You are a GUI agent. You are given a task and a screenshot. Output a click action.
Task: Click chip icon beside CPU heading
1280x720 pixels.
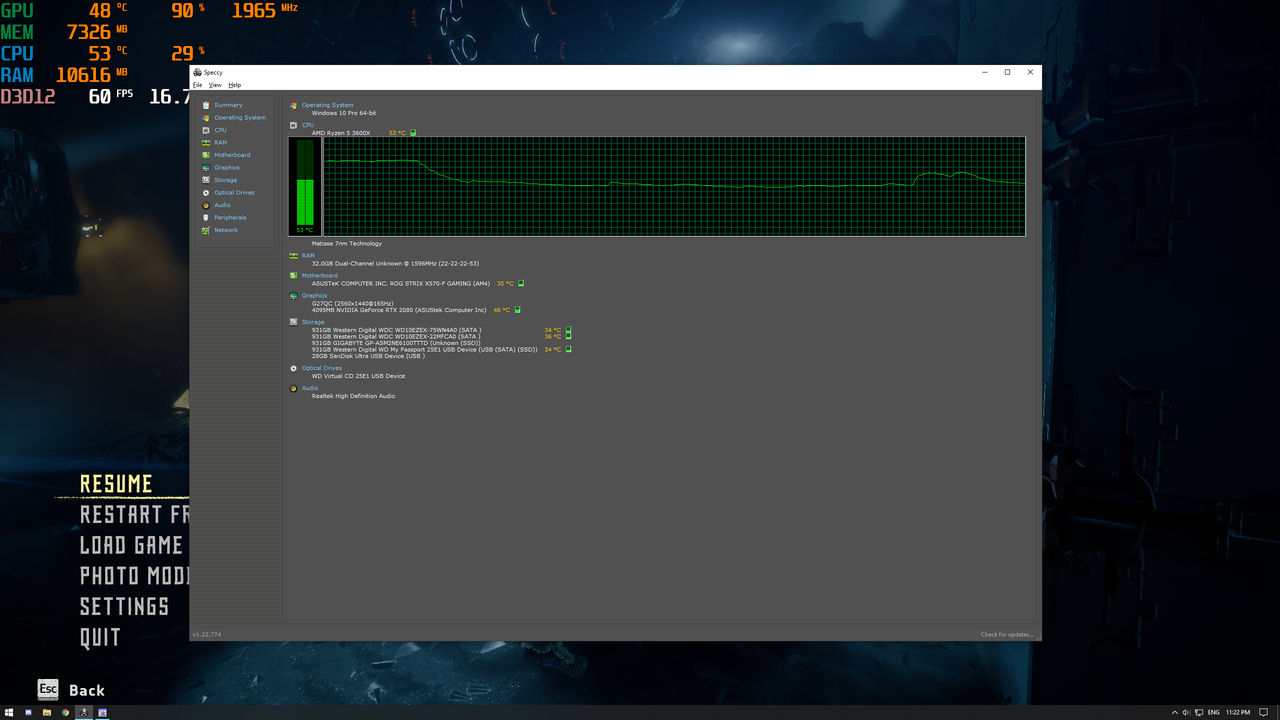[293, 125]
